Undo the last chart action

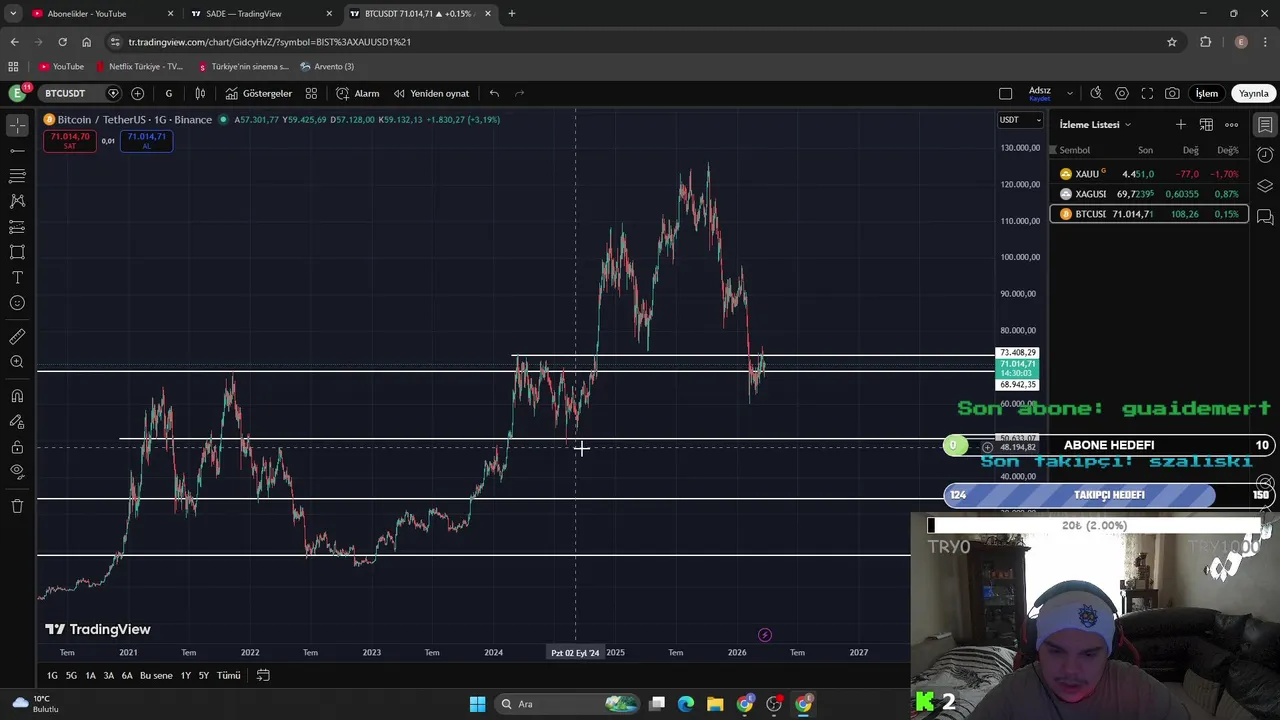494,93
